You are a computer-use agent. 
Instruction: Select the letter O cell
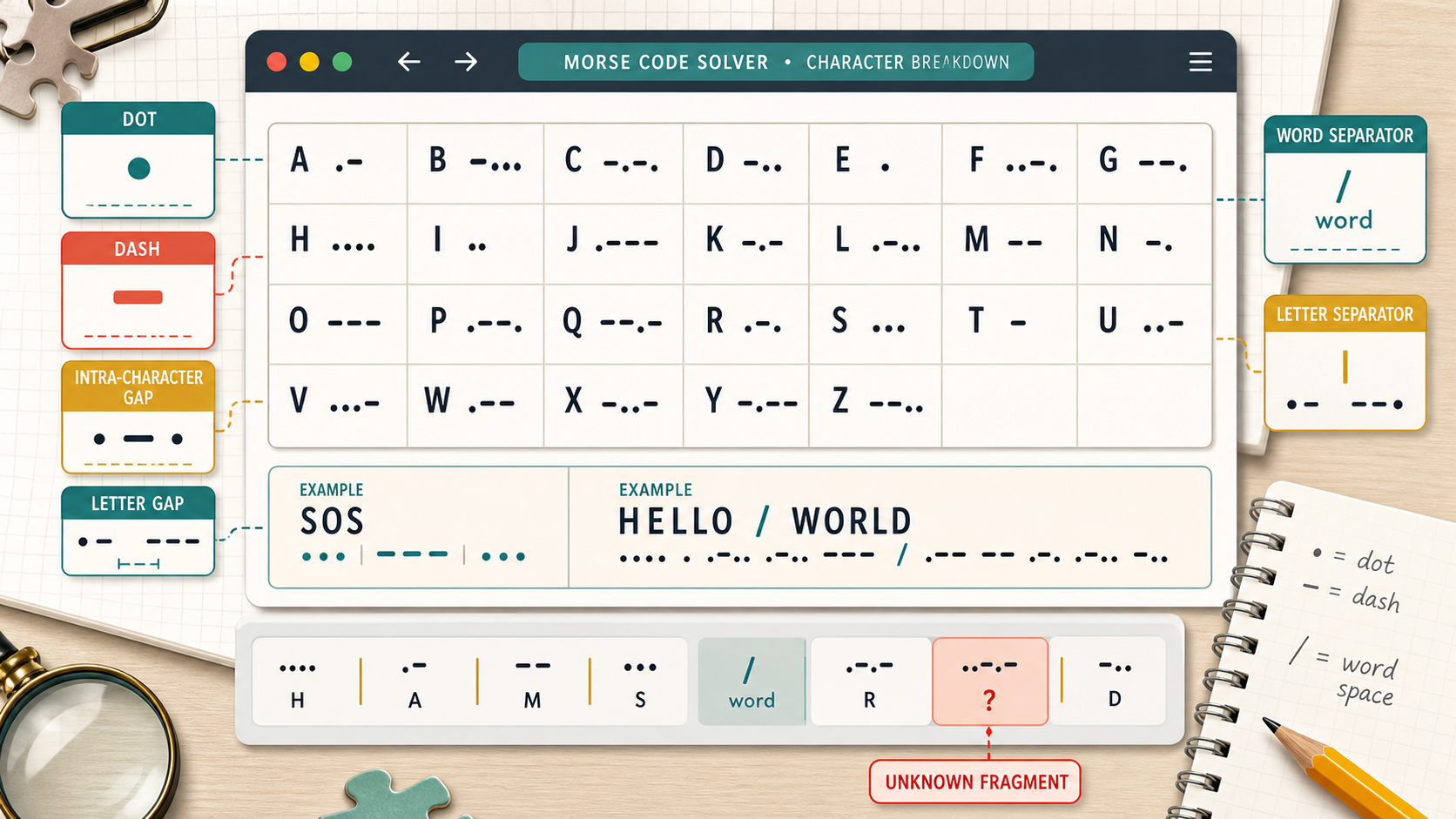pyautogui.click(x=338, y=324)
